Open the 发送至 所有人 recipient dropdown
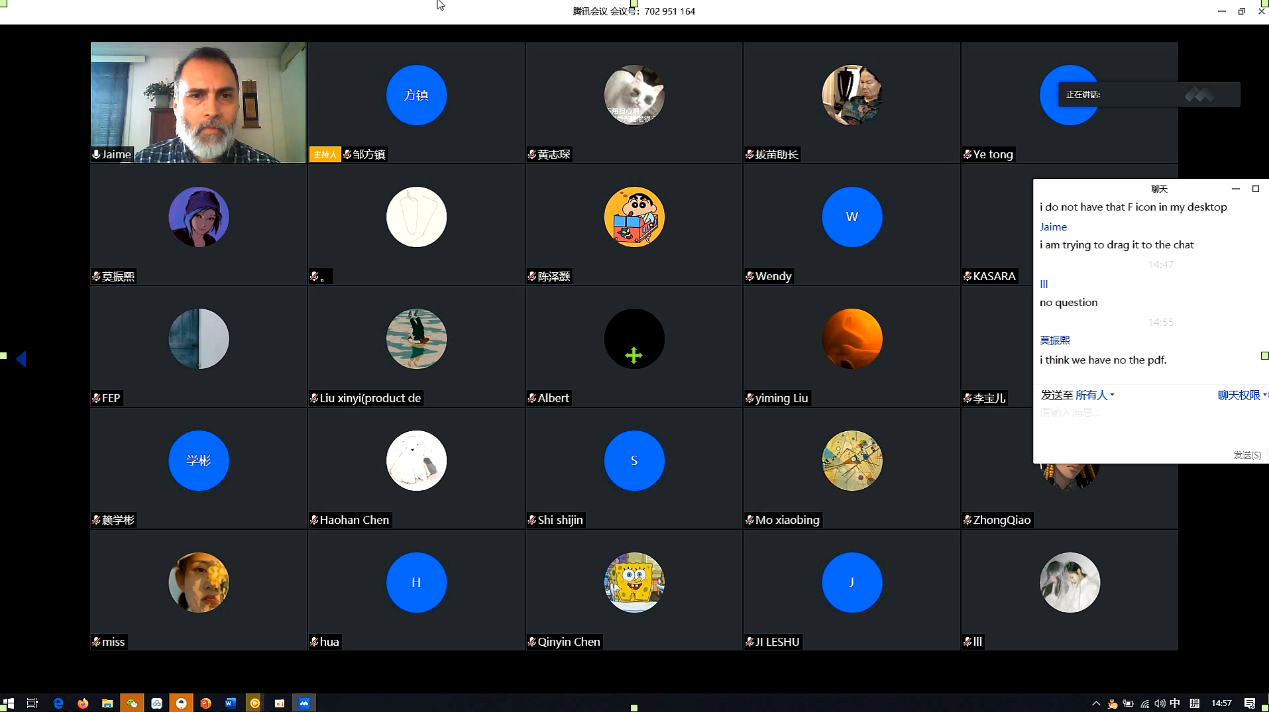This screenshot has width=1269, height=712. click(x=1094, y=395)
